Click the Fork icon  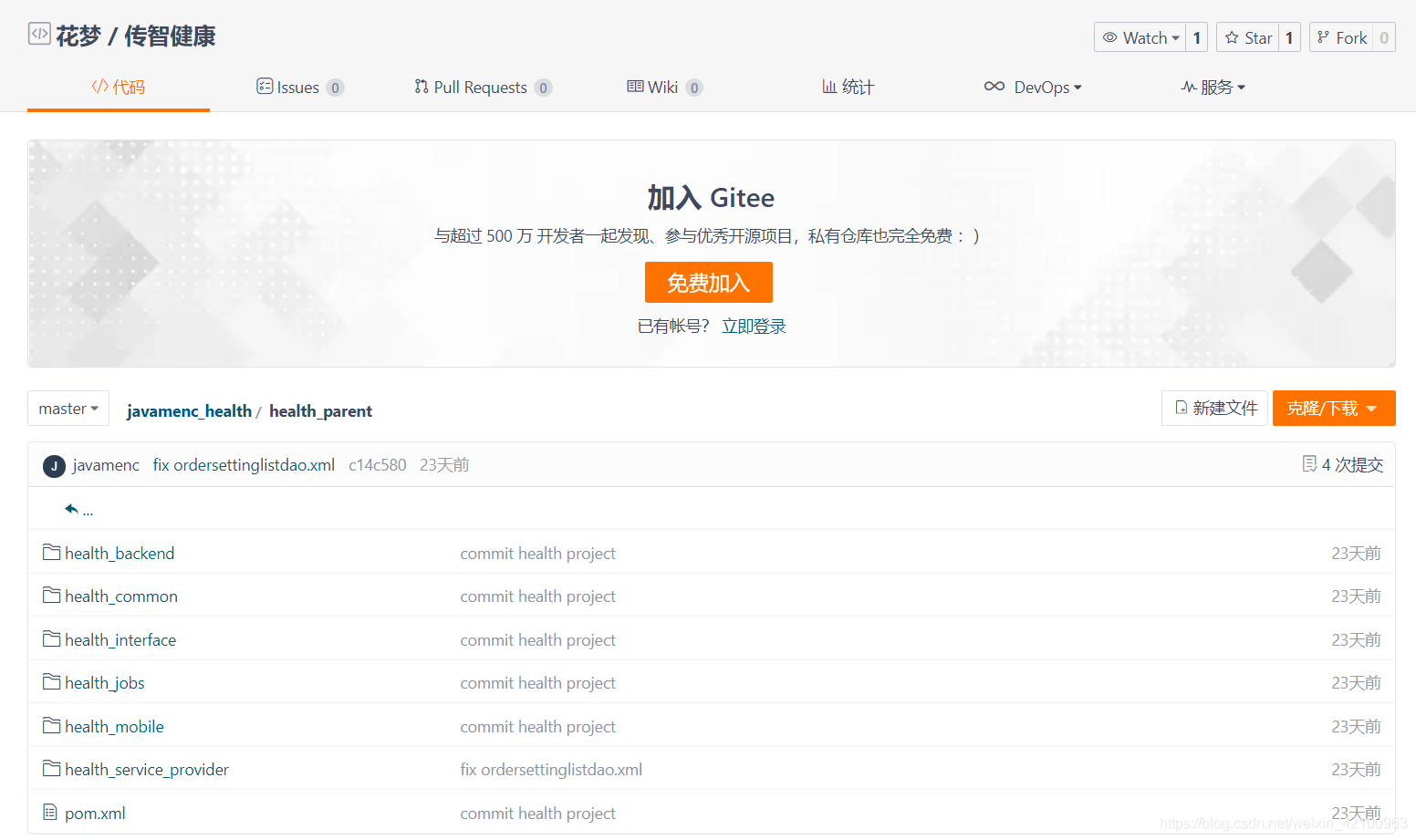[x=1323, y=37]
